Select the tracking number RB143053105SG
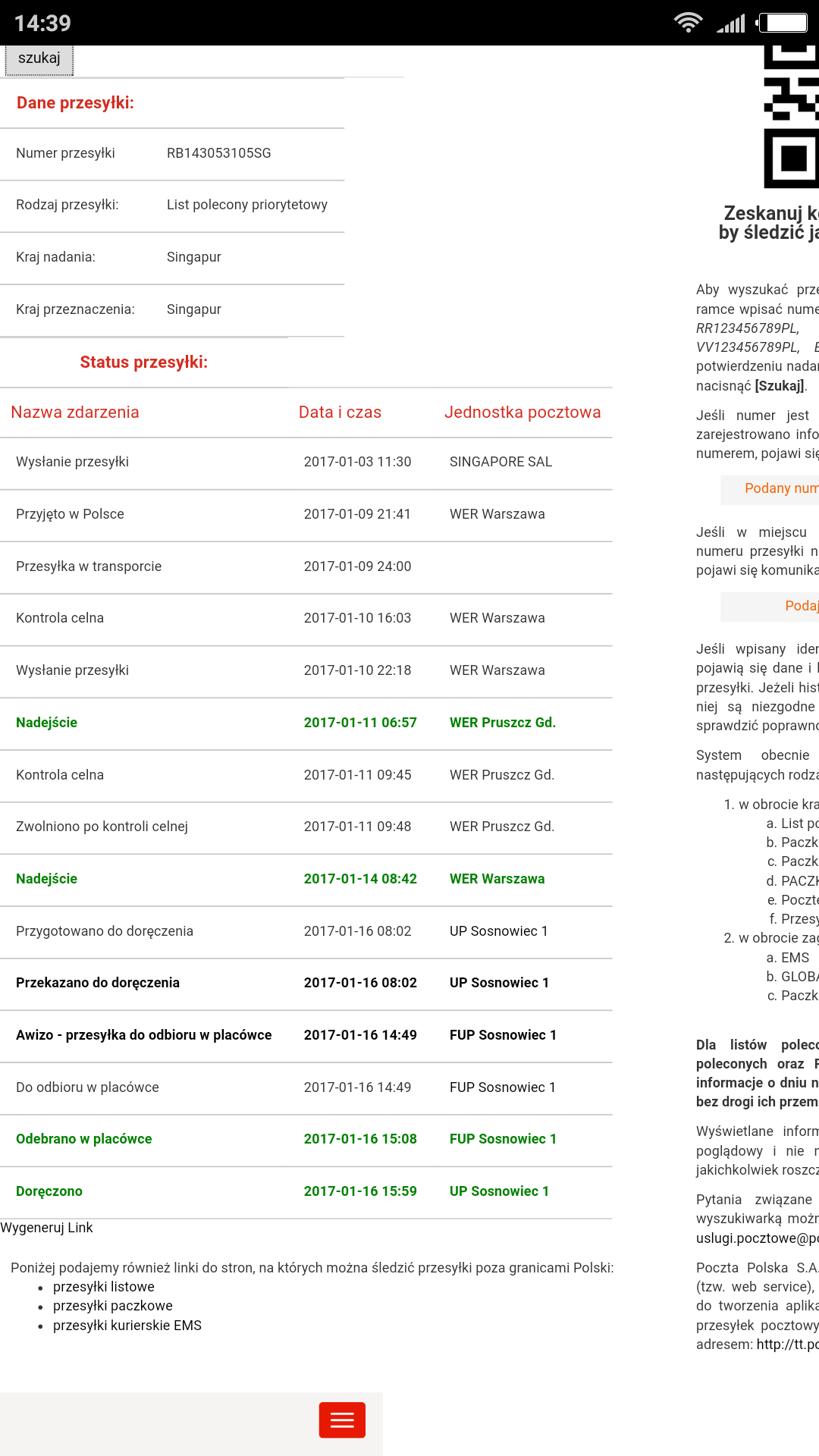The image size is (819, 1456). tap(218, 153)
